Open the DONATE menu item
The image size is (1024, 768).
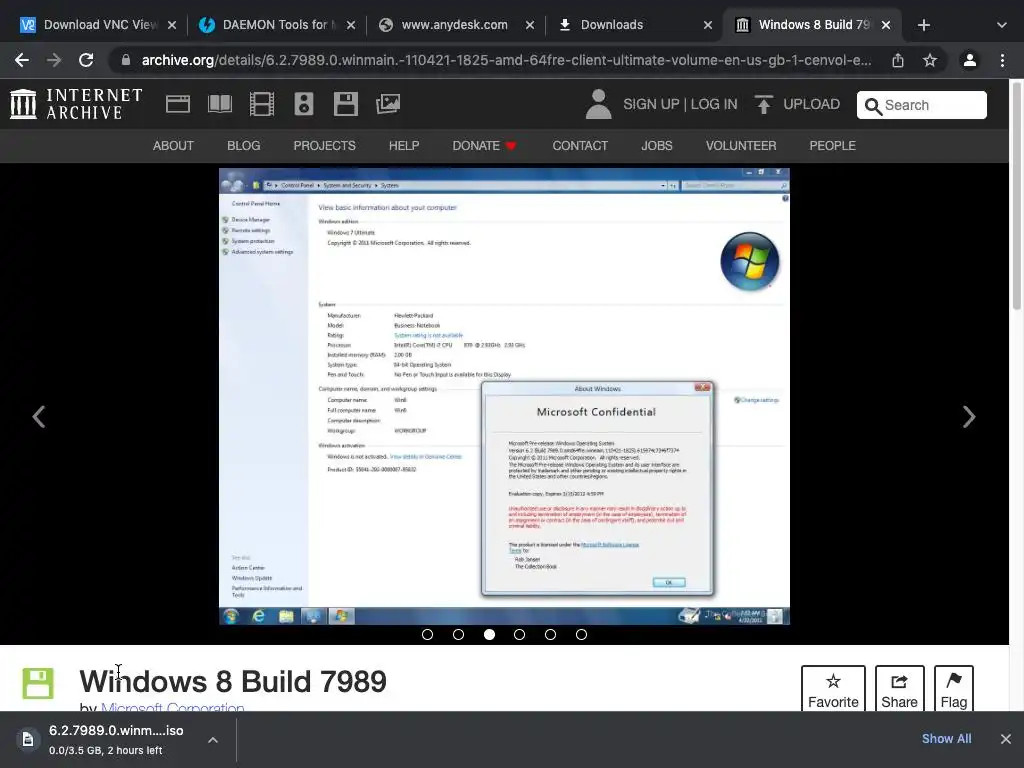click(x=484, y=146)
